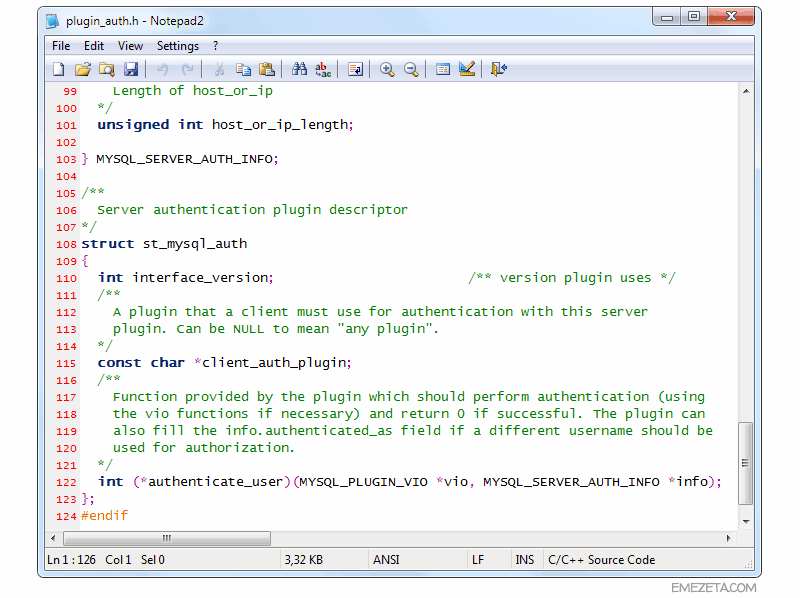Click the text 'st_mysql_auth' on line 108
Viewport: 800px width, 598px height.
(x=195, y=244)
